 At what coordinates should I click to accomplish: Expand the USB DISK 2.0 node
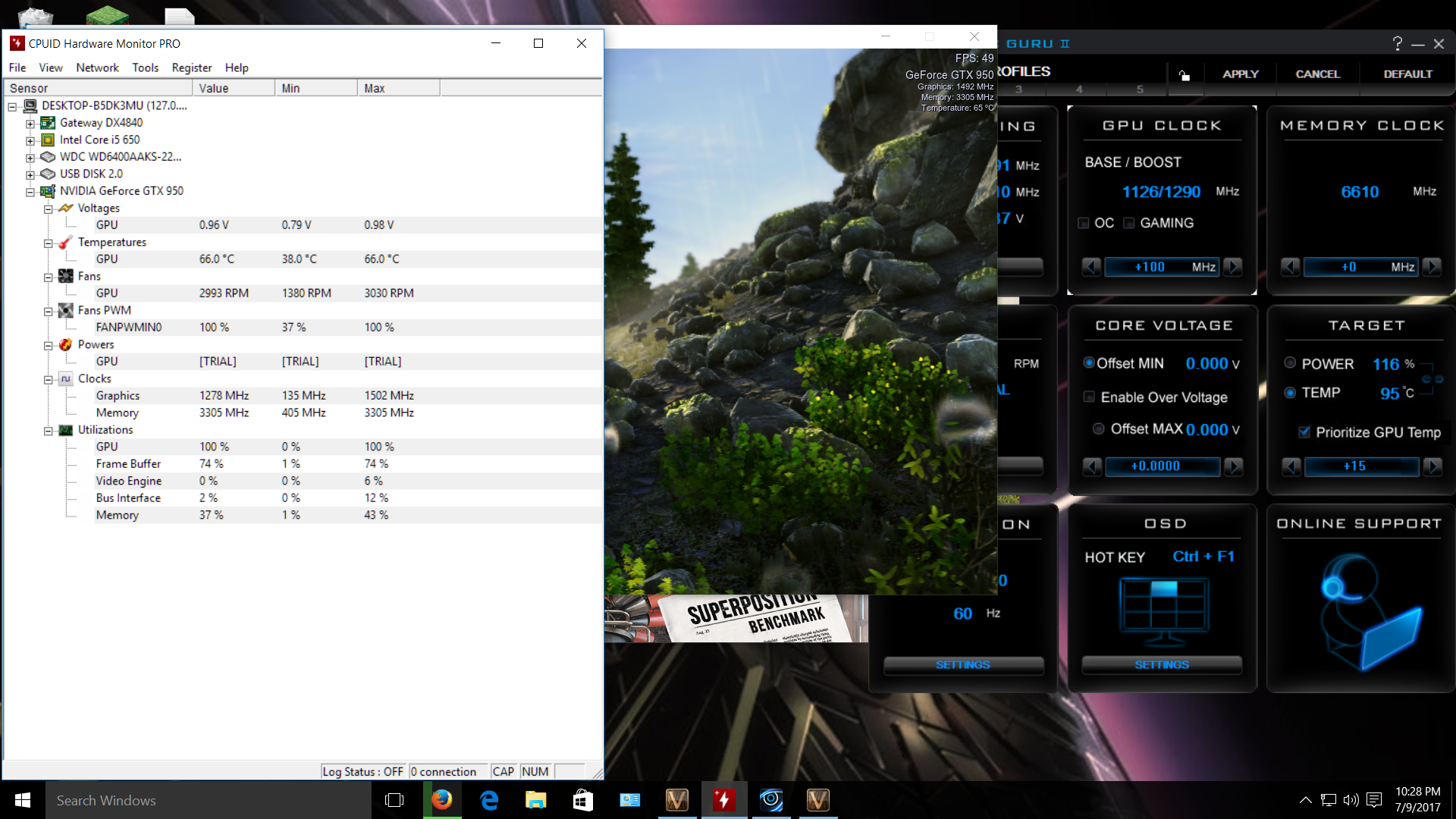(30, 174)
